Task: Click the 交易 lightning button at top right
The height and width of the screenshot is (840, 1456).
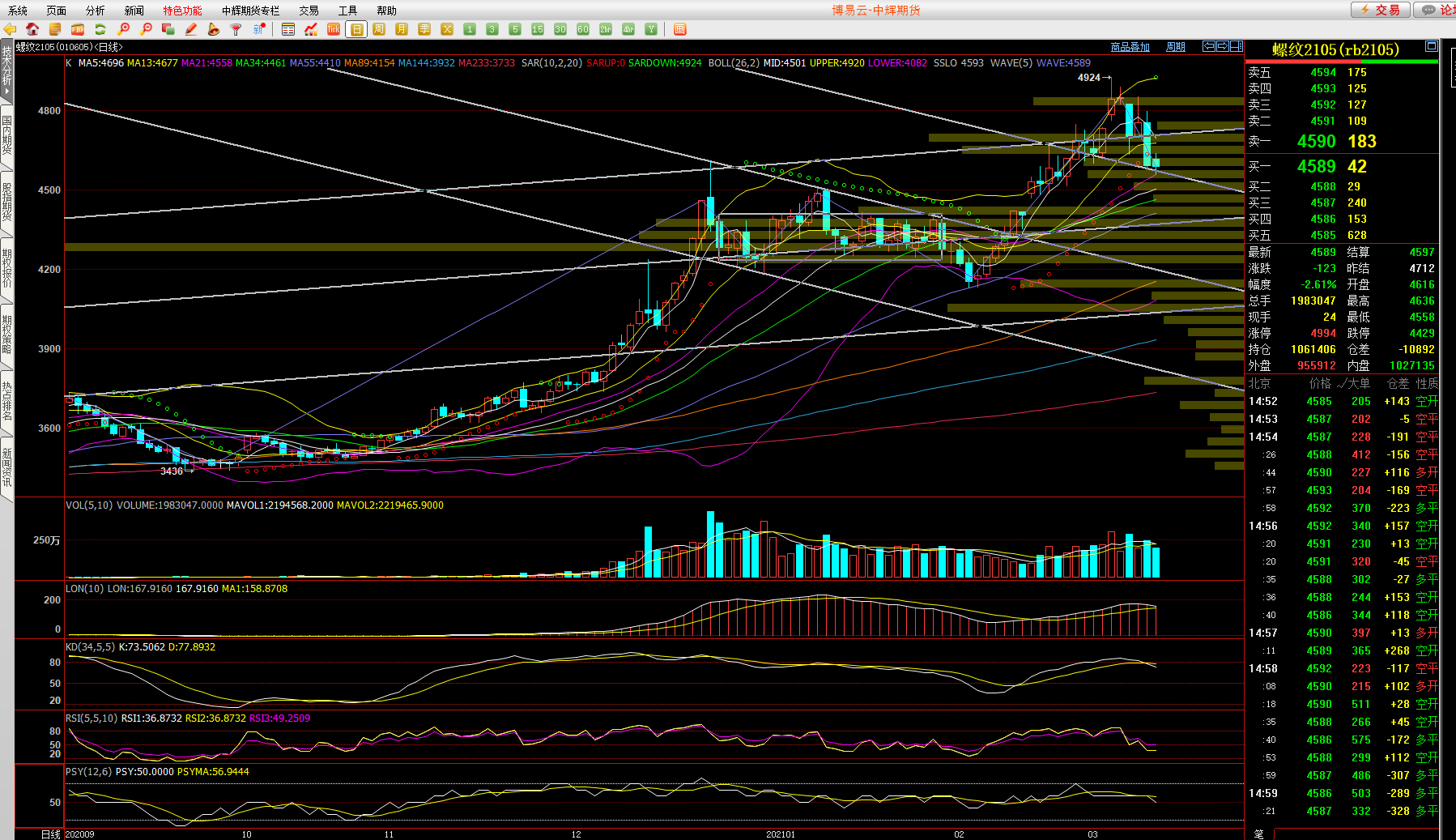Action: point(1381,10)
